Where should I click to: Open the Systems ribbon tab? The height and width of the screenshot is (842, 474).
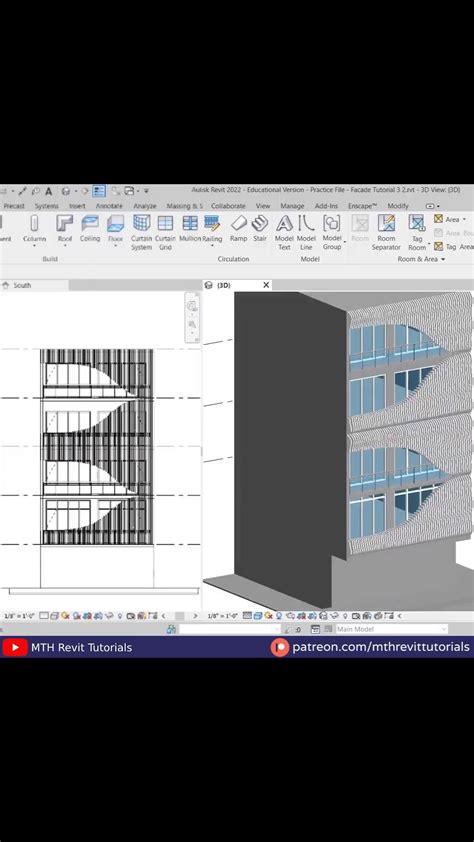click(47, 206)
